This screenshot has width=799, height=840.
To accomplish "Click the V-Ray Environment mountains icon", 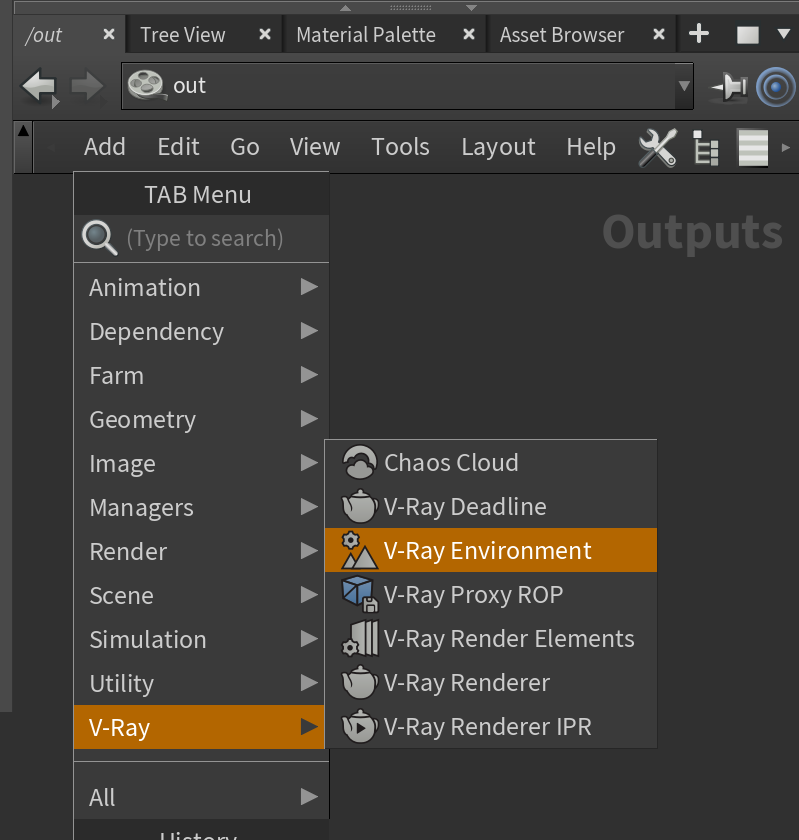I will [x=360, y=550].
